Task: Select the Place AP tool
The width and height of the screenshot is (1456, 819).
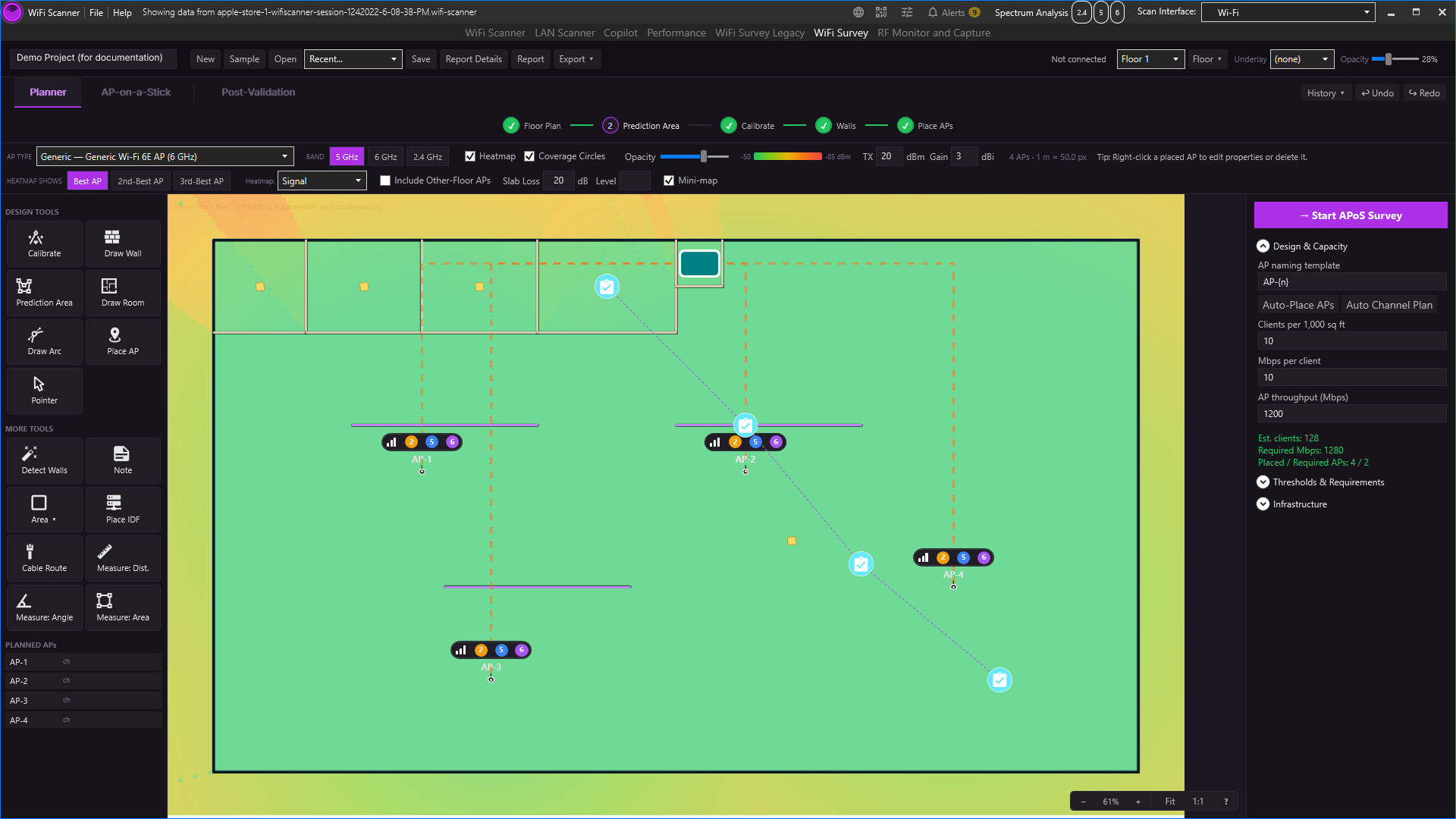Action: (123, 341)
